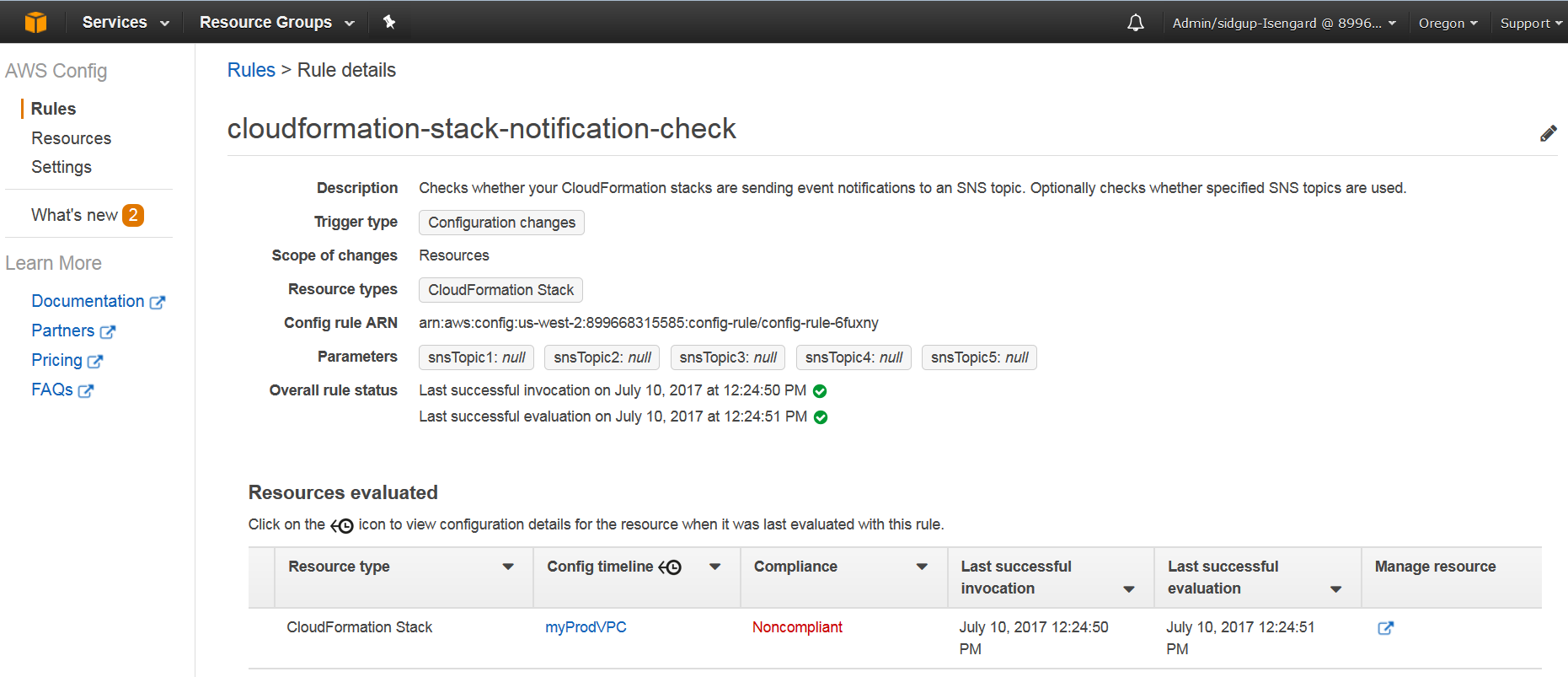Click the Resources scope of changes value
Screen dimensions: 1568x677
[454, 255]
